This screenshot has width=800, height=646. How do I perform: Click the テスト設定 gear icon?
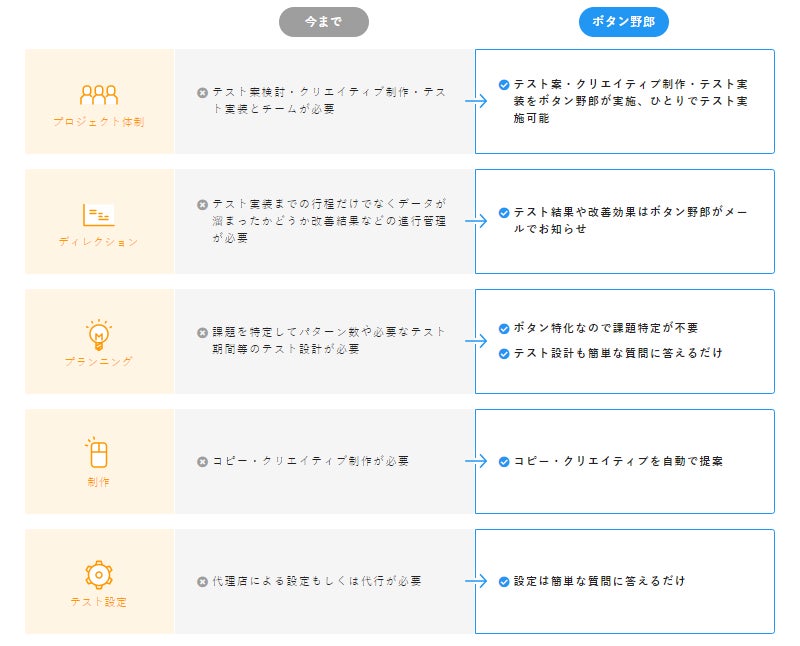99,574
